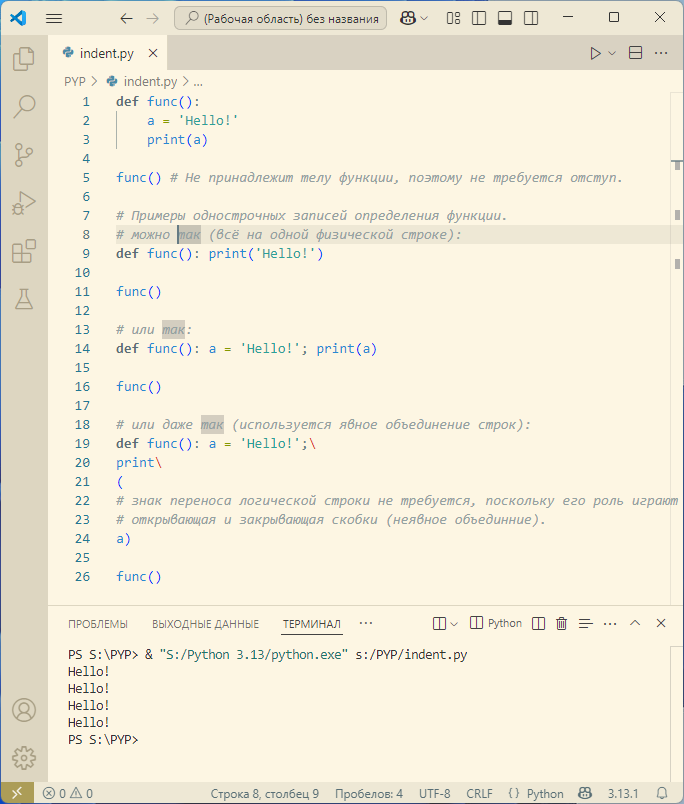
Task: Toggle the bottom panel visibility
Action: [505, 18]
